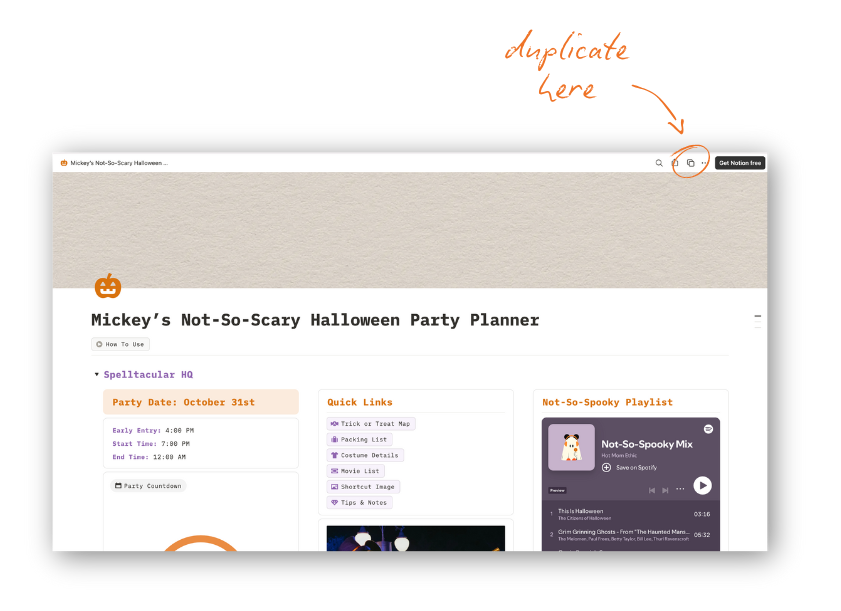Open the How To Use button

click(x=120, y=344)
